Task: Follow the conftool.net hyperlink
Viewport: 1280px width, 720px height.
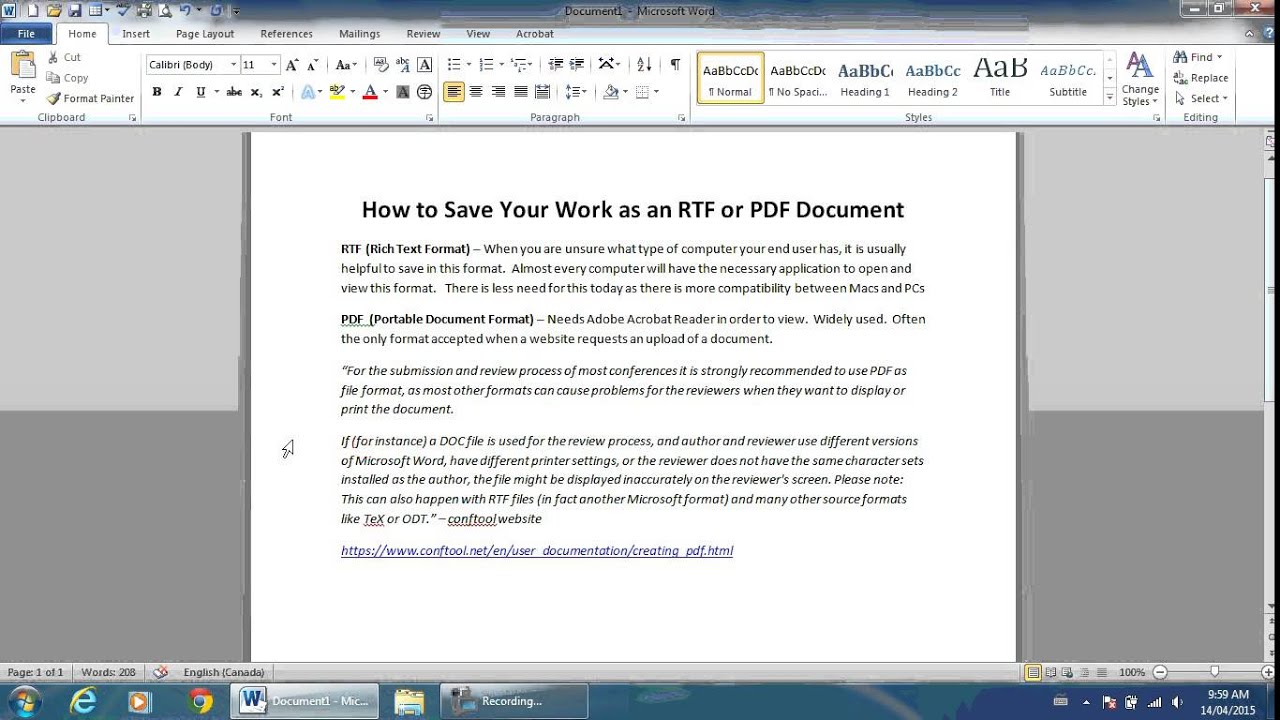Action: click(537, 551)
